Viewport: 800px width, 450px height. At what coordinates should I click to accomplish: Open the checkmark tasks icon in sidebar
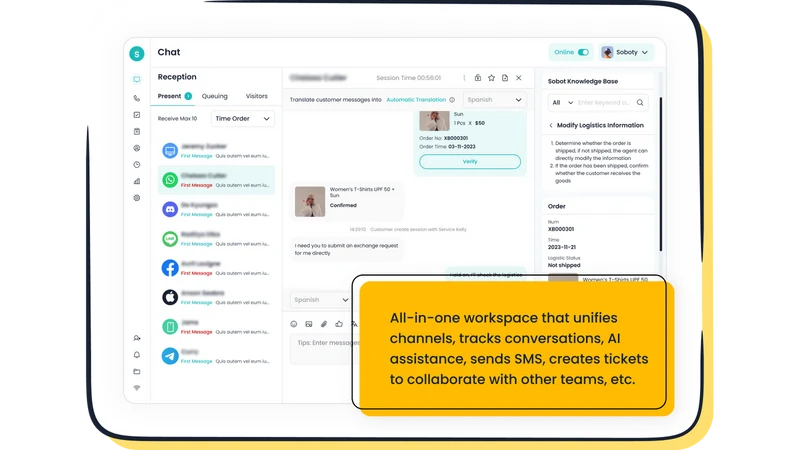click(x=137, y=115)
